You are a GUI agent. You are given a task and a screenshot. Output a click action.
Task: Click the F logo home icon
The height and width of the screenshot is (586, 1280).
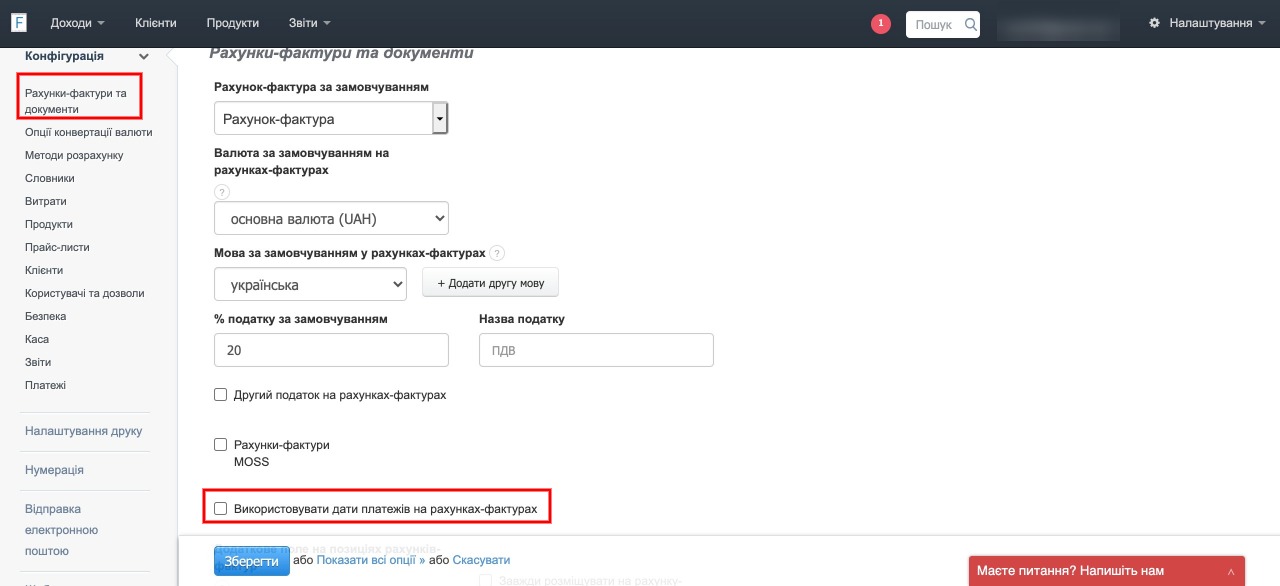pos(19,22)
